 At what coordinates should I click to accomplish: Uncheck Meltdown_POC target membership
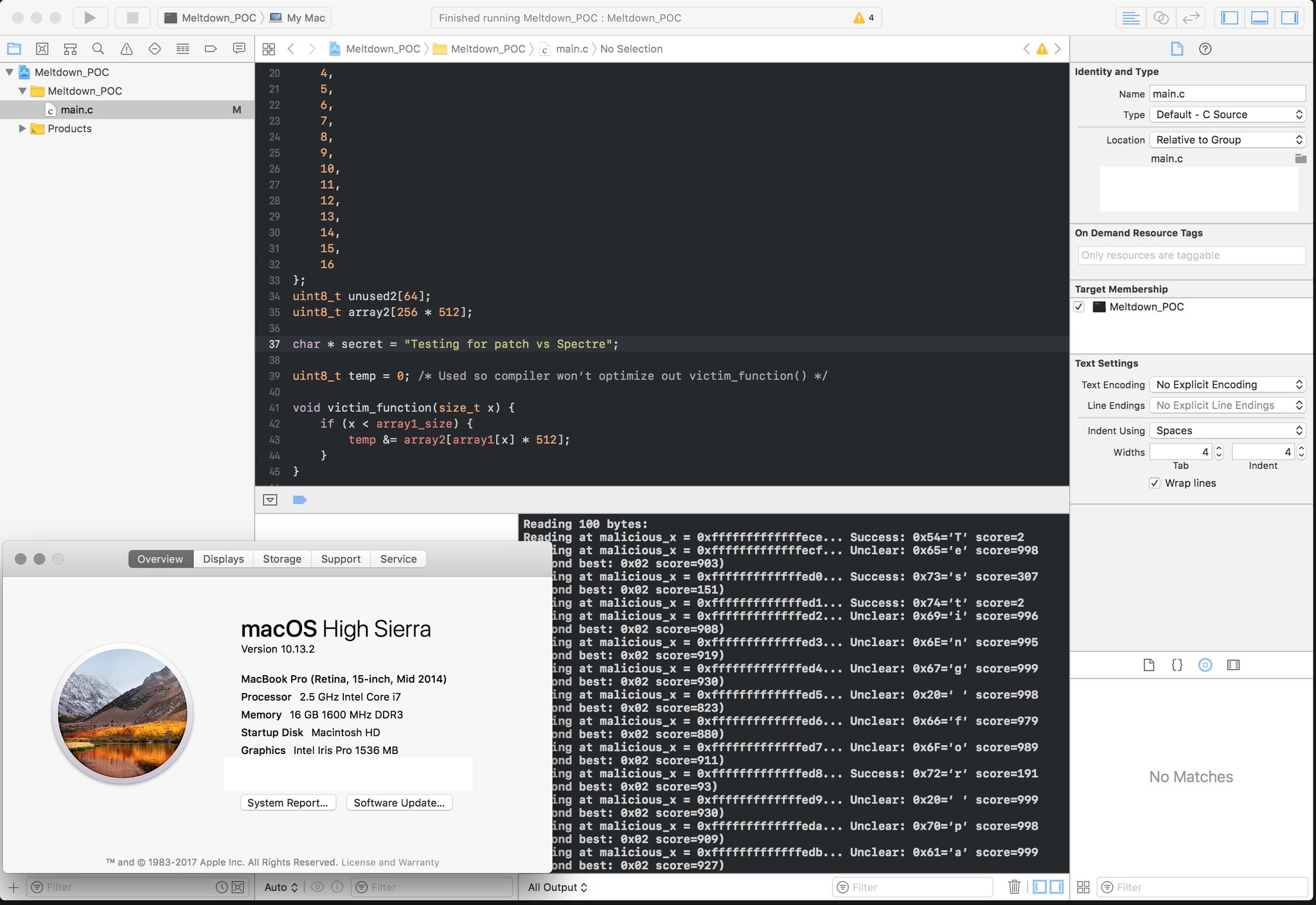tap(1080, 307)
